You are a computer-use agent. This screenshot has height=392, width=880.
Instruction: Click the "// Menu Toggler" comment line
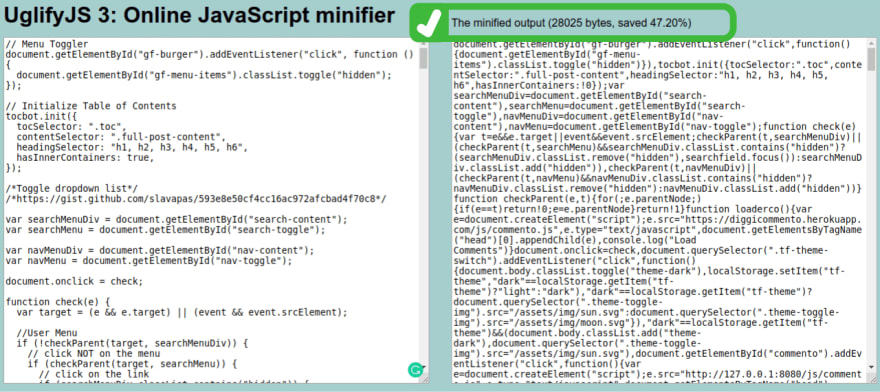click(47, 44)
